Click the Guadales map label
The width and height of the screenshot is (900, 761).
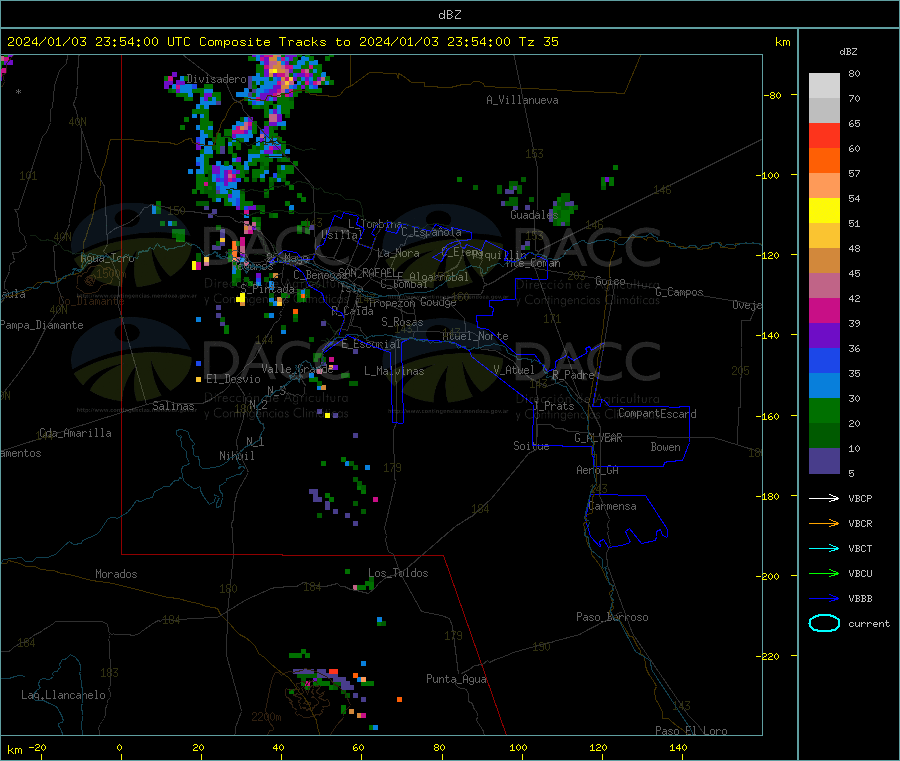pyautogui.click(x=534, y=215)
